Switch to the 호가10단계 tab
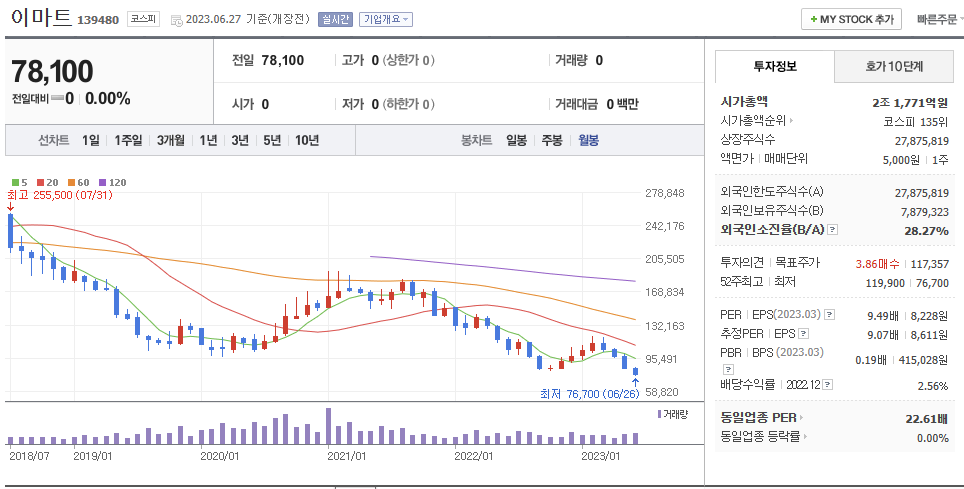This screenshot has width=964, height=489. 894,66
